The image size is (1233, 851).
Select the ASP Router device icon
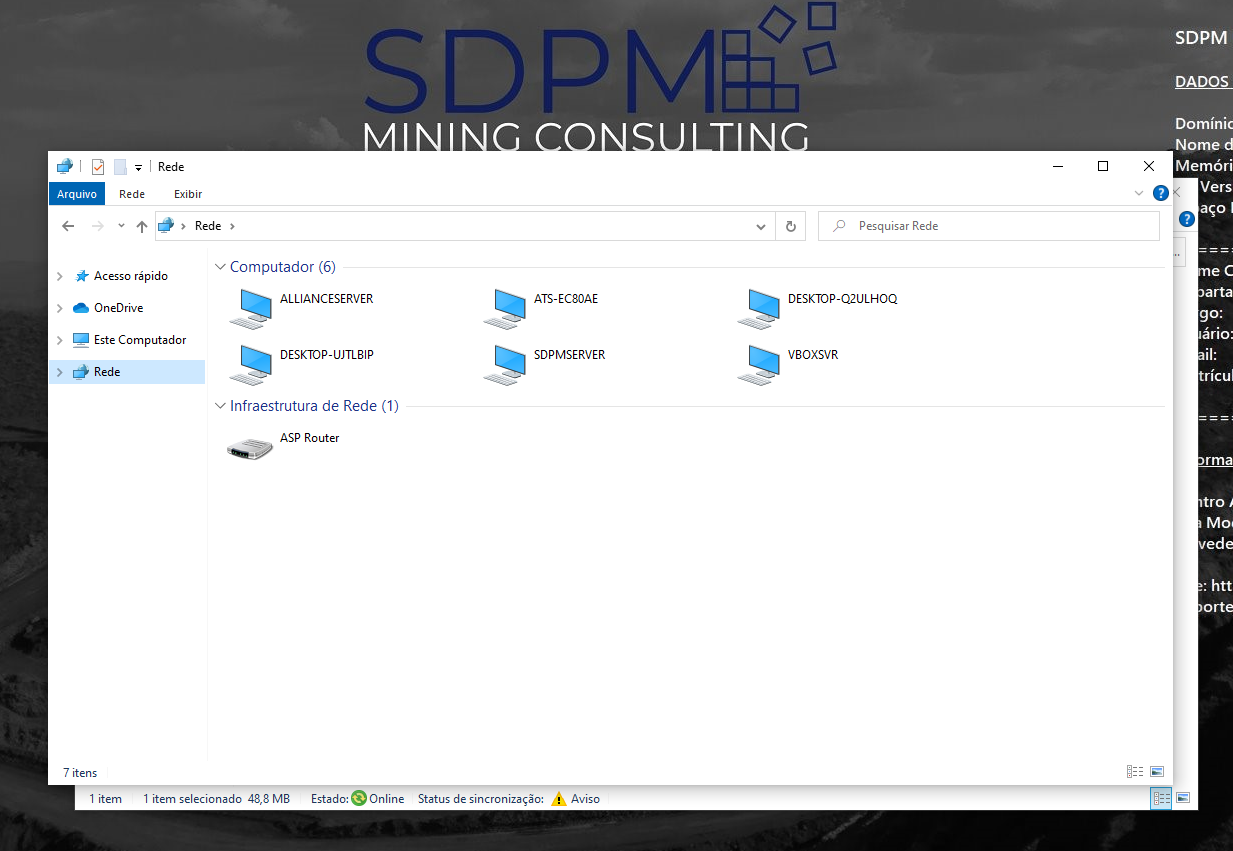point(249,448)
